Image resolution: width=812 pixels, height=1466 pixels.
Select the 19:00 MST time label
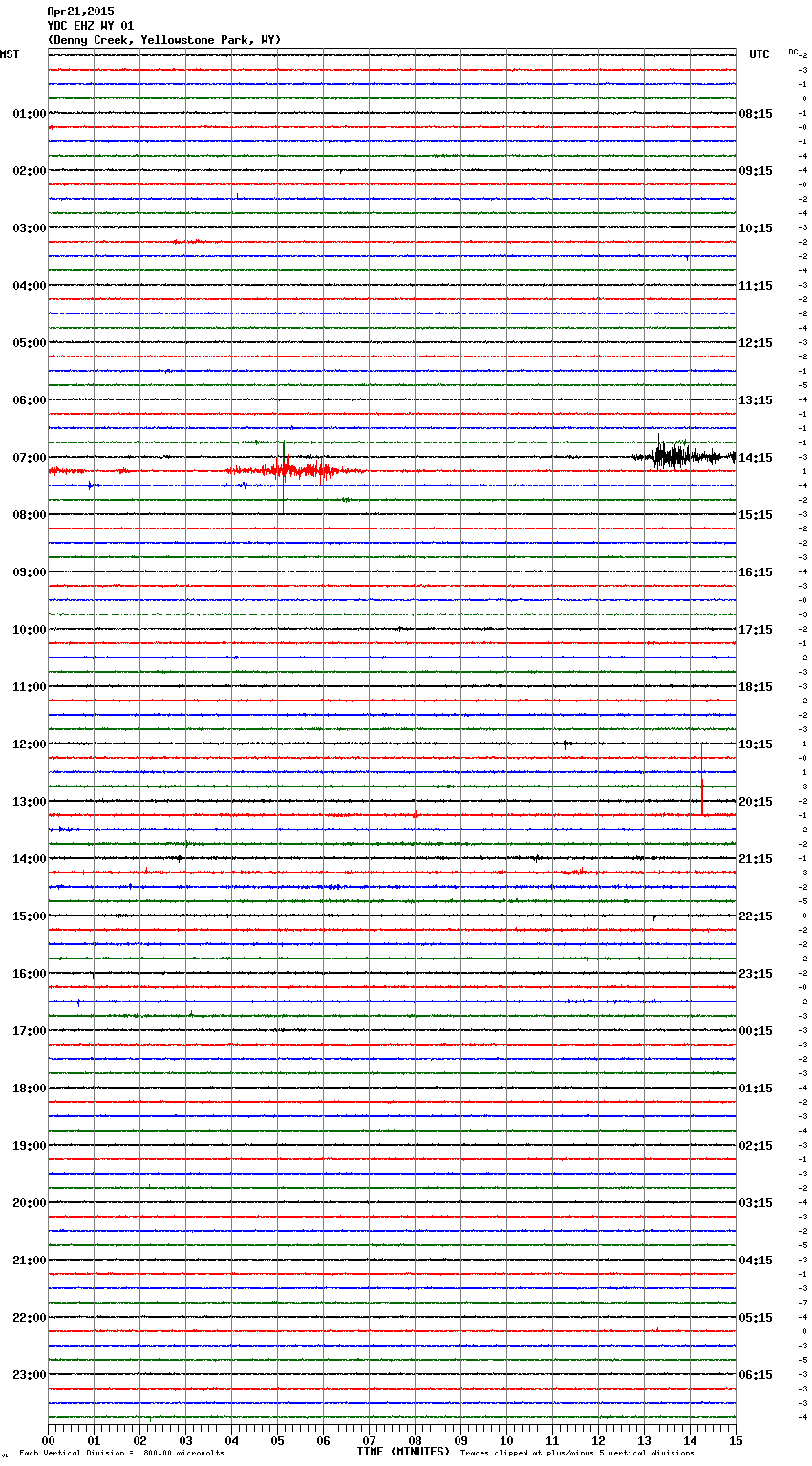[x=30, y=1146]
